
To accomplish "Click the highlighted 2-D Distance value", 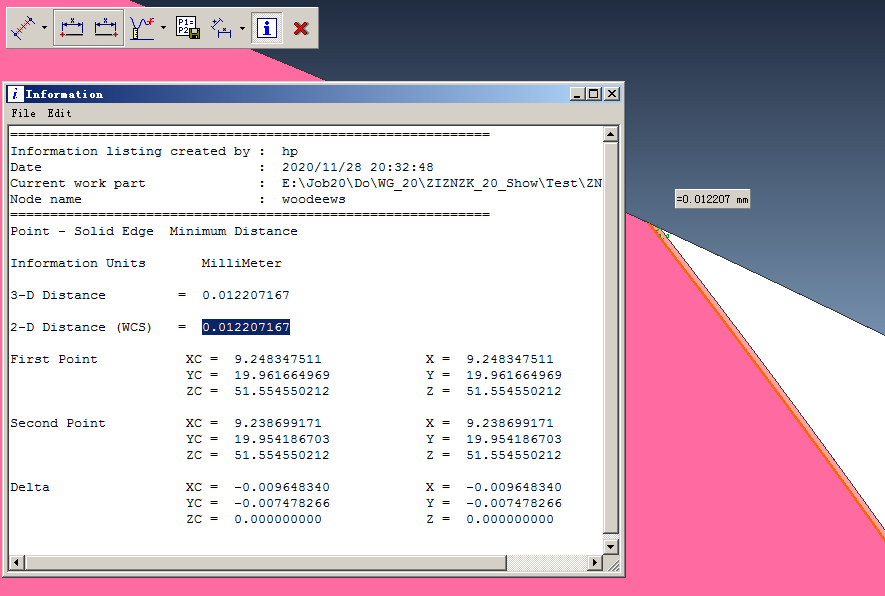I will 246,328.
